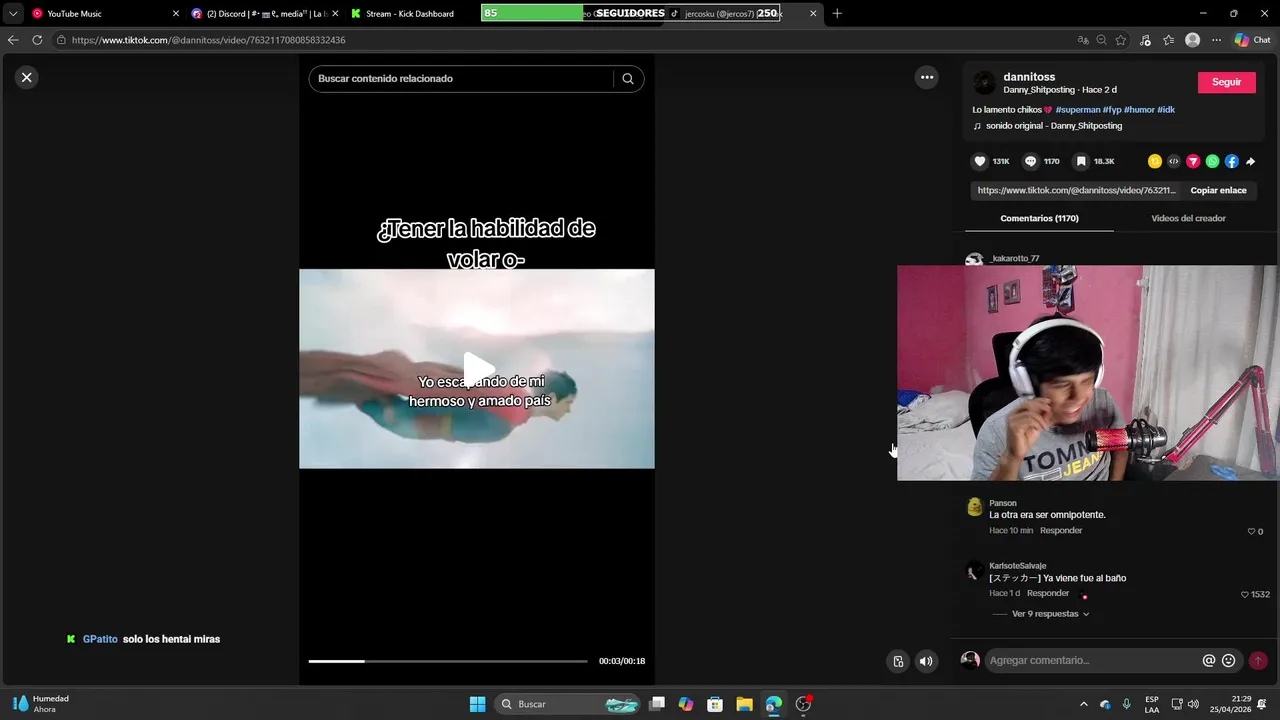This screenshot has height=720, width=1280.
Task: Click the embed code icon
Action: (x=1174, y=161)
